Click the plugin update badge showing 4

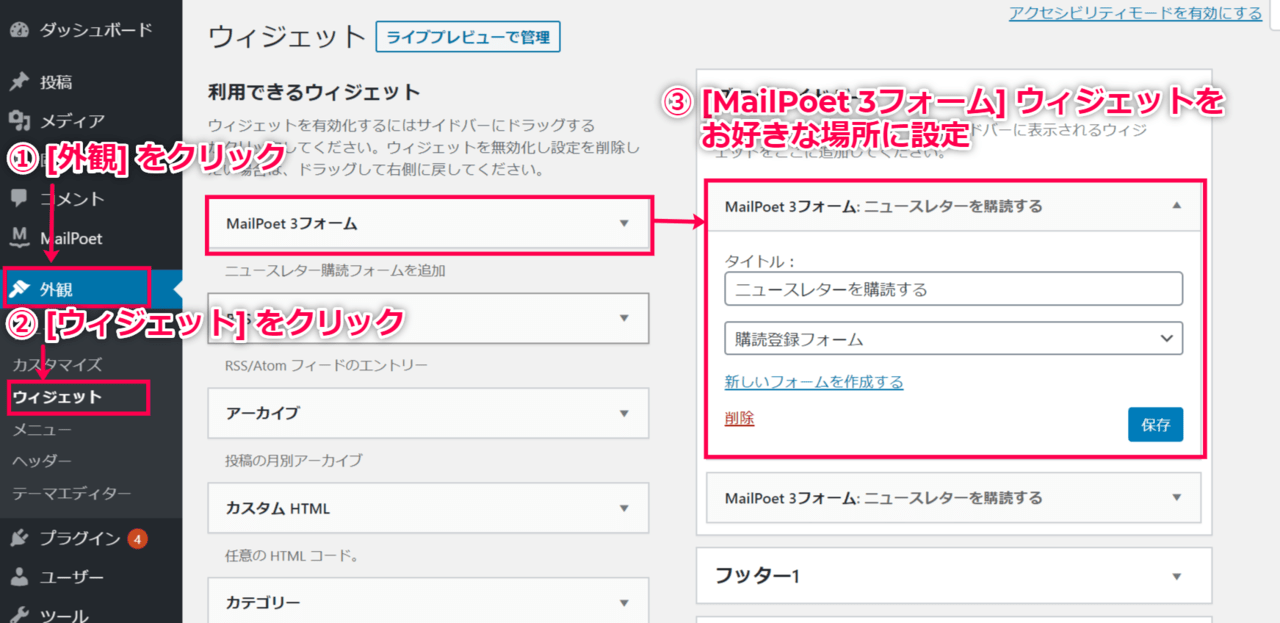click(137, 539)
